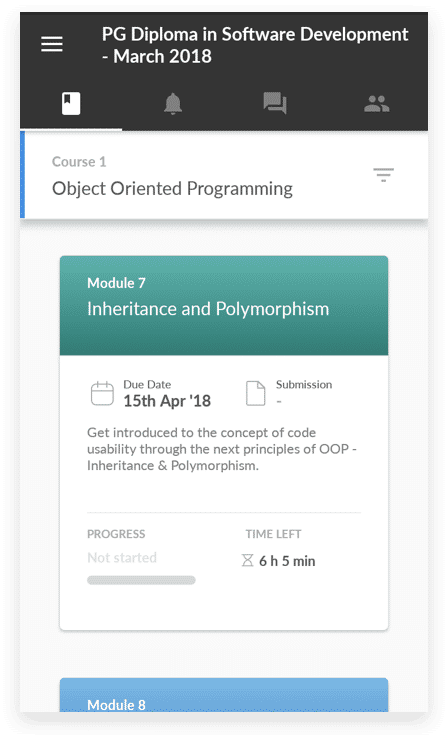Open the notifications bell tab
The height and width of the screenshot is (740, 448).
coord(173,104)
